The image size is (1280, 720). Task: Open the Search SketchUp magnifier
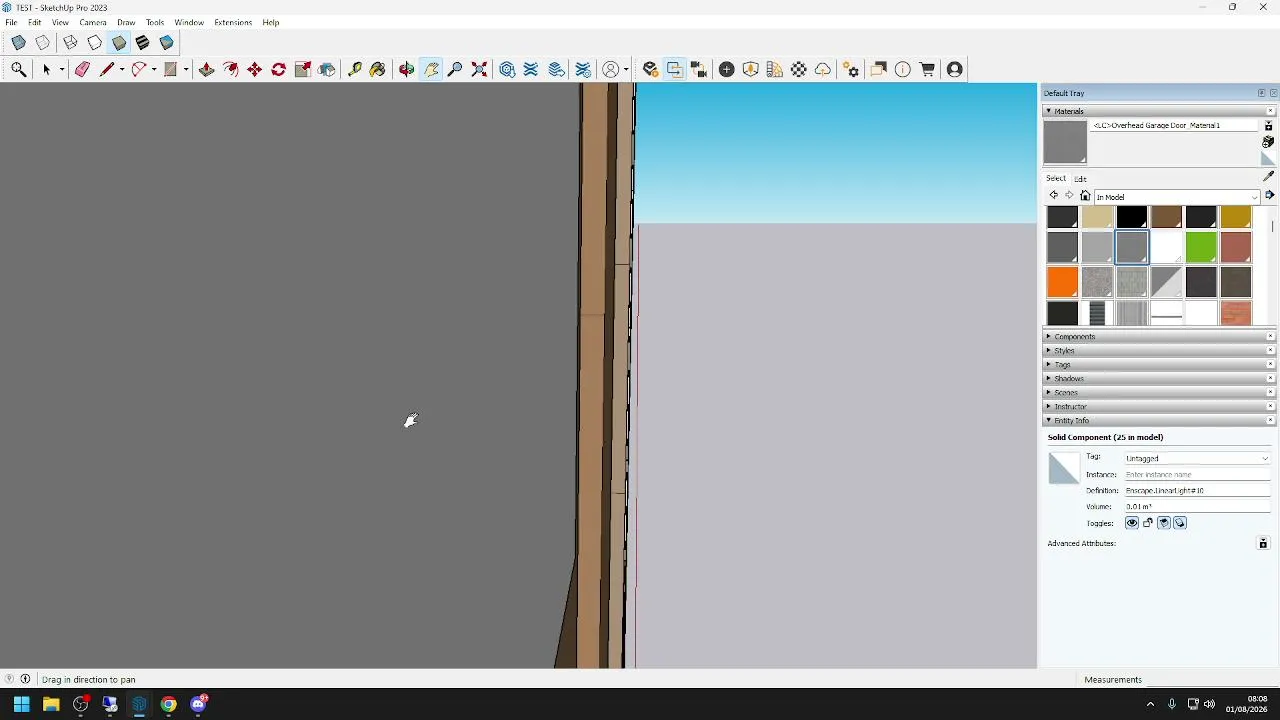click(19, 69)
